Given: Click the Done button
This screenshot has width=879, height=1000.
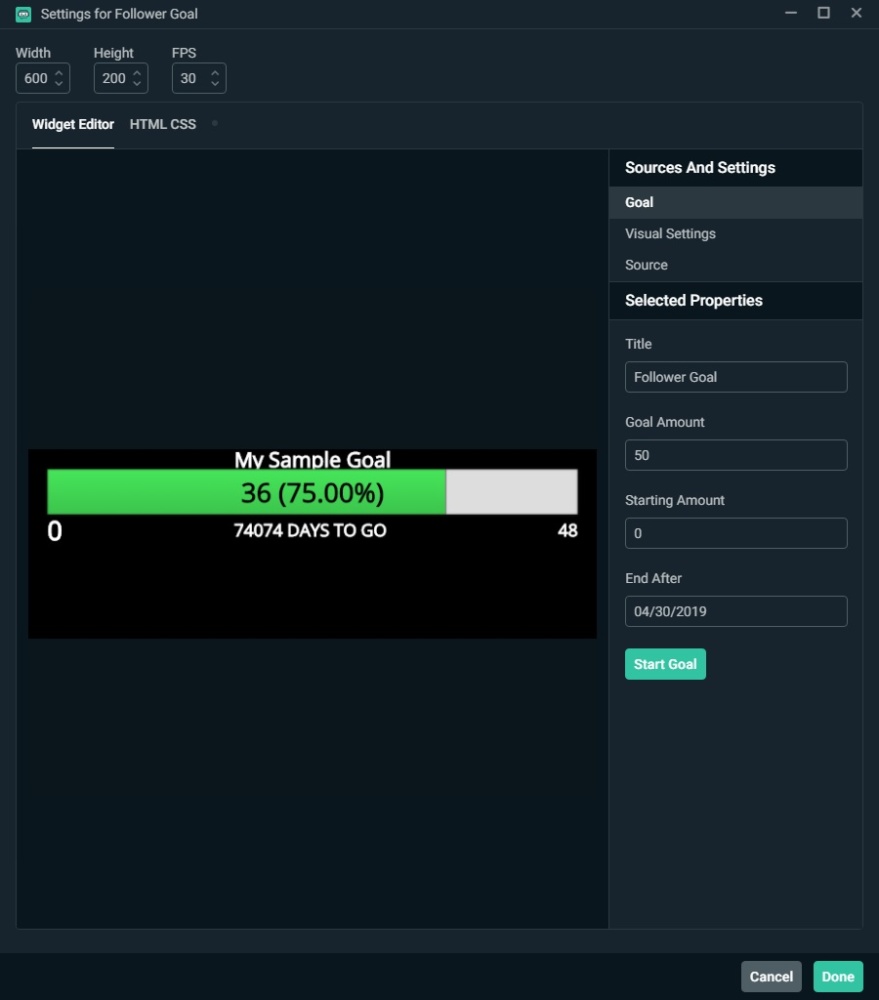Looking at the screenshot, I should pos(838,976).
